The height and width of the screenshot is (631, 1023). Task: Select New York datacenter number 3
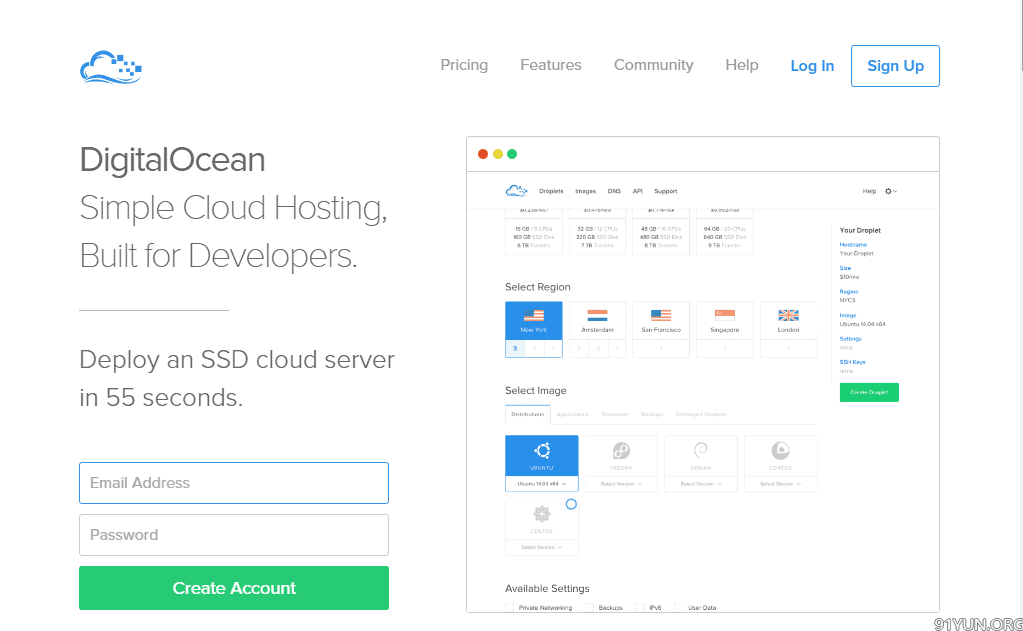coord(515,349)
